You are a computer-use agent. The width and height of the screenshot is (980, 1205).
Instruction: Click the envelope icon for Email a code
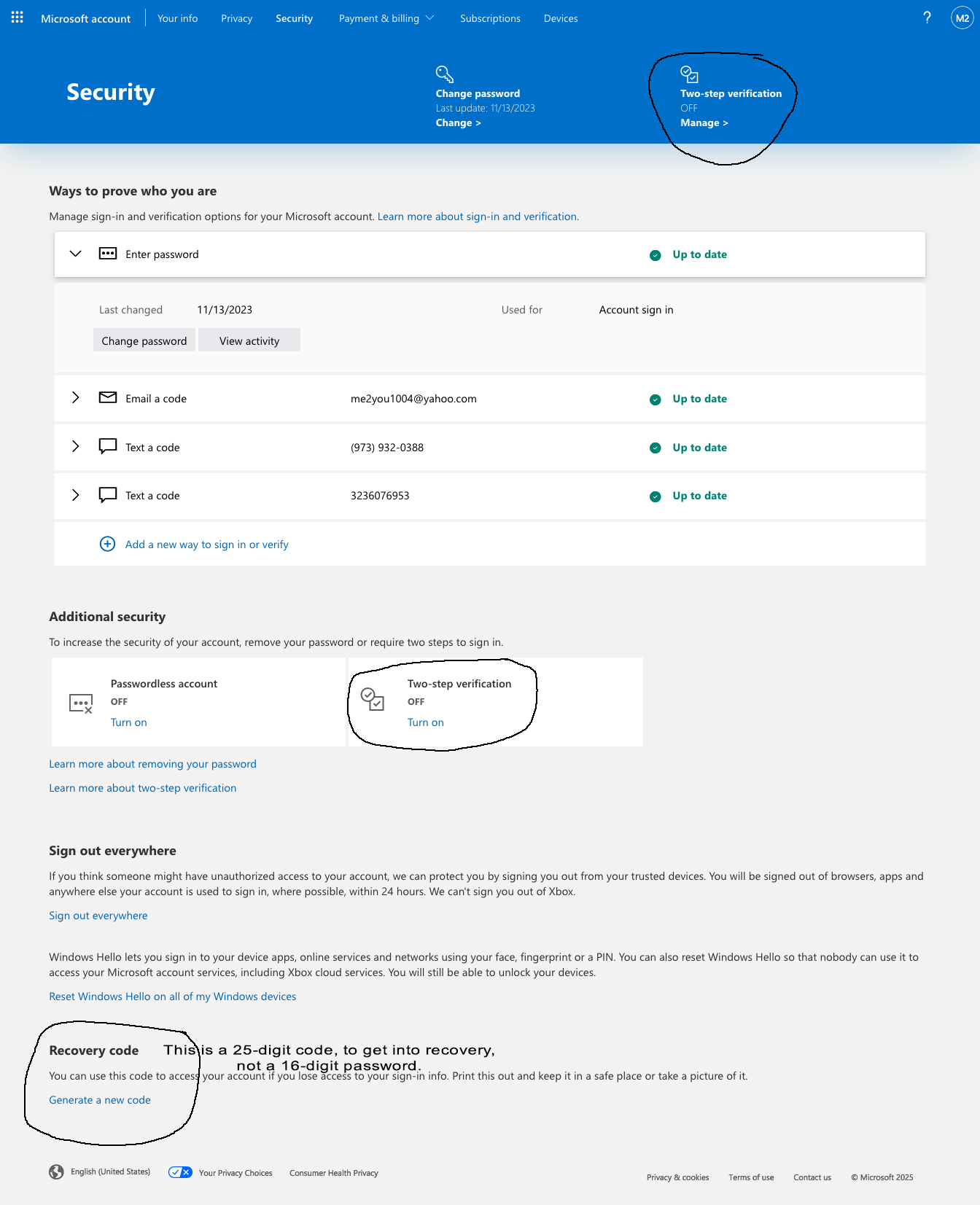coord(108,397)
